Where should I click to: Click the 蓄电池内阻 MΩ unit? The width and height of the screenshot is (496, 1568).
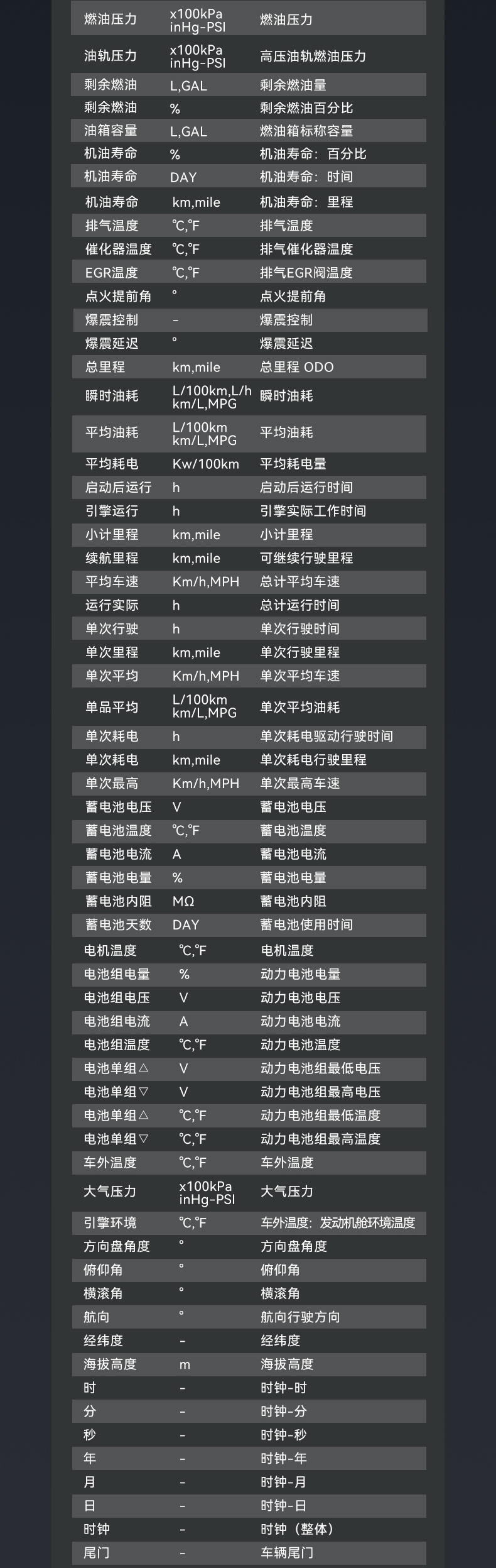click(x=183, y=901)
